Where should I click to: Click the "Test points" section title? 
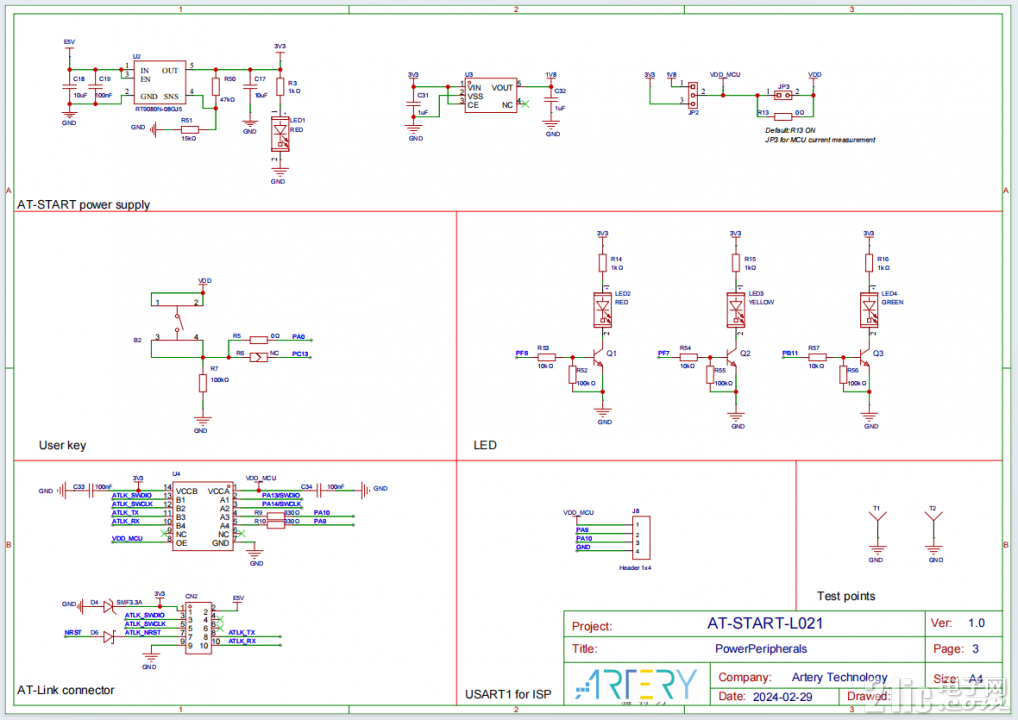point(846,596)
